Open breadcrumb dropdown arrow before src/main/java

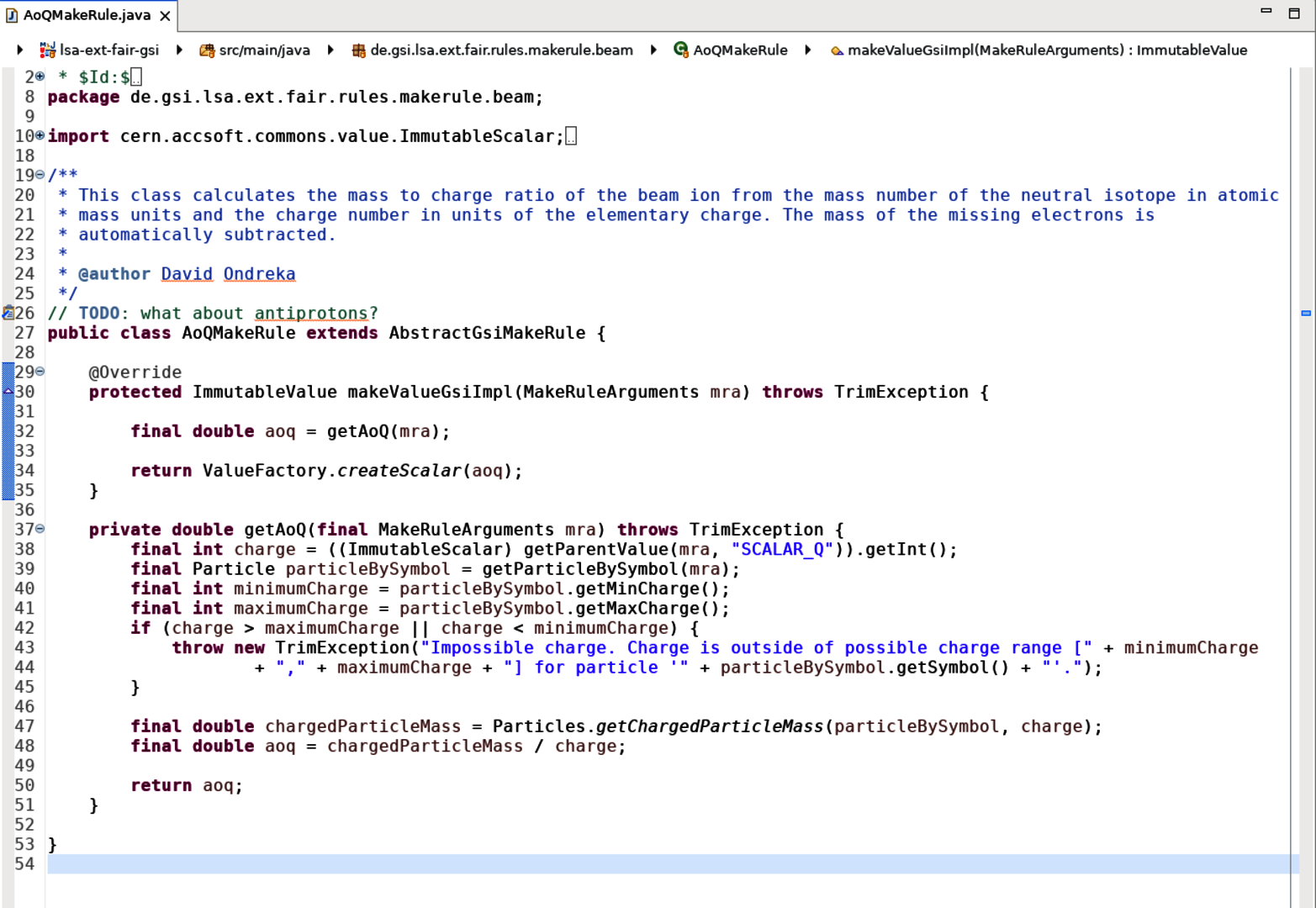[179, 50]
